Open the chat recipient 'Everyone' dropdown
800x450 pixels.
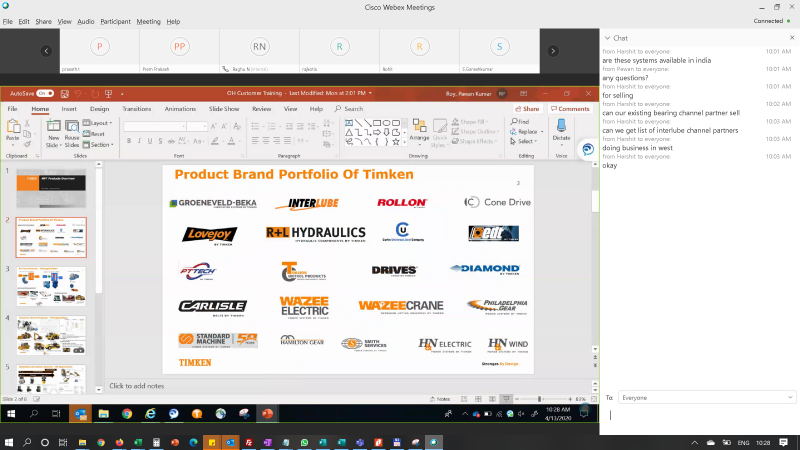(x=705, y=397)
